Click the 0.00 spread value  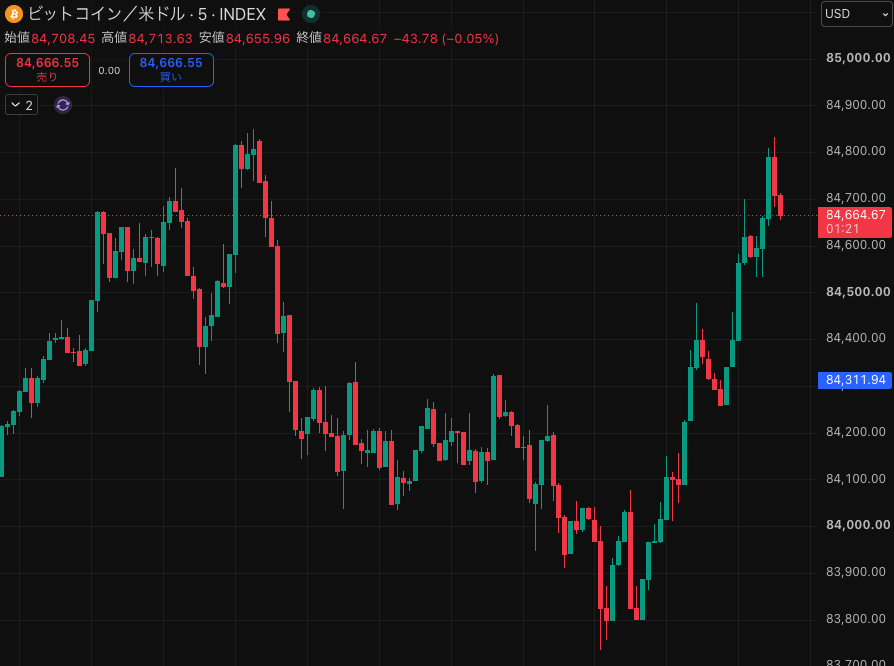coord(109,71)
